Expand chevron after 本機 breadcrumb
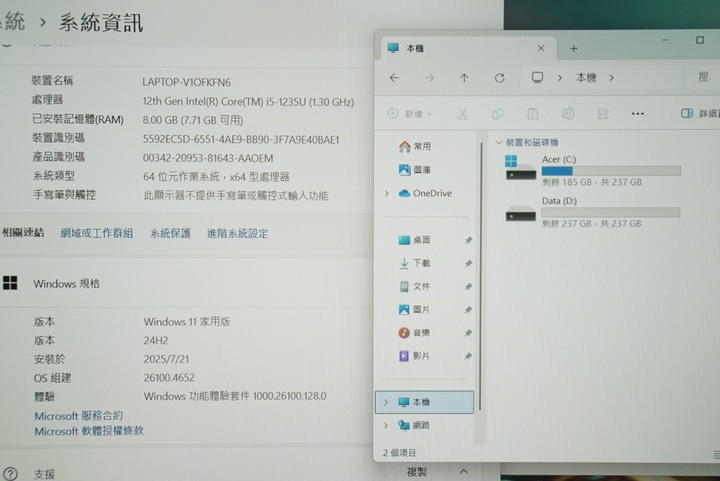The height and width of the screenshot is (481, 720). tap(612, 78)
